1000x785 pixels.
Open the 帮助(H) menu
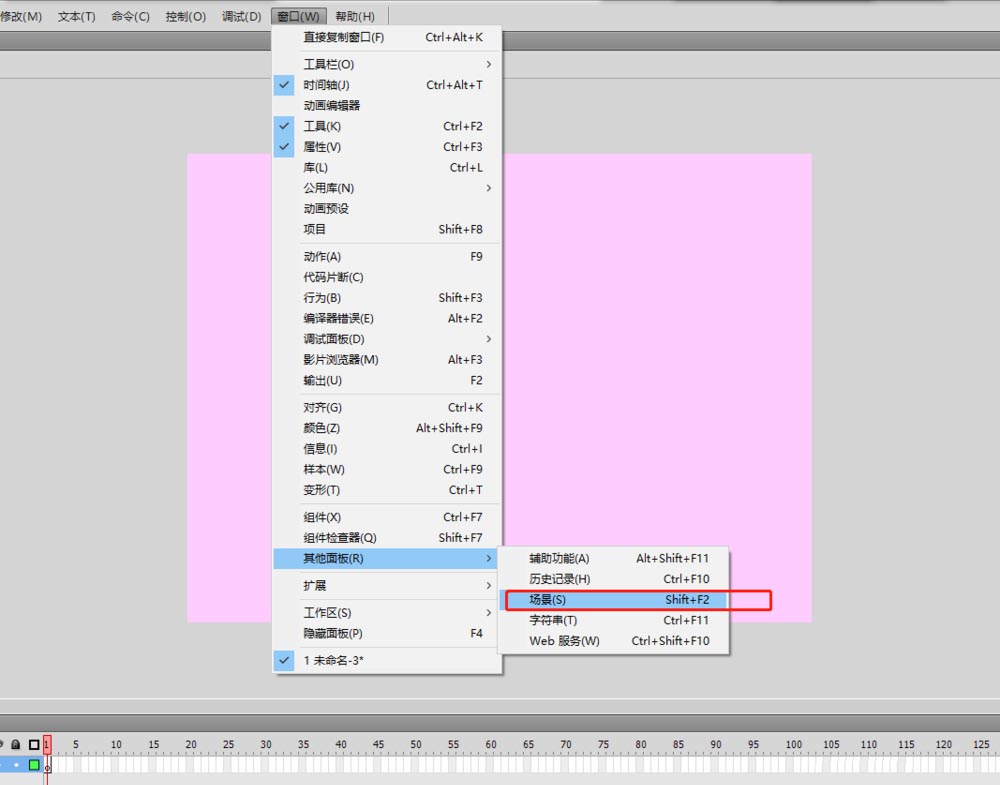click(355, 17)
